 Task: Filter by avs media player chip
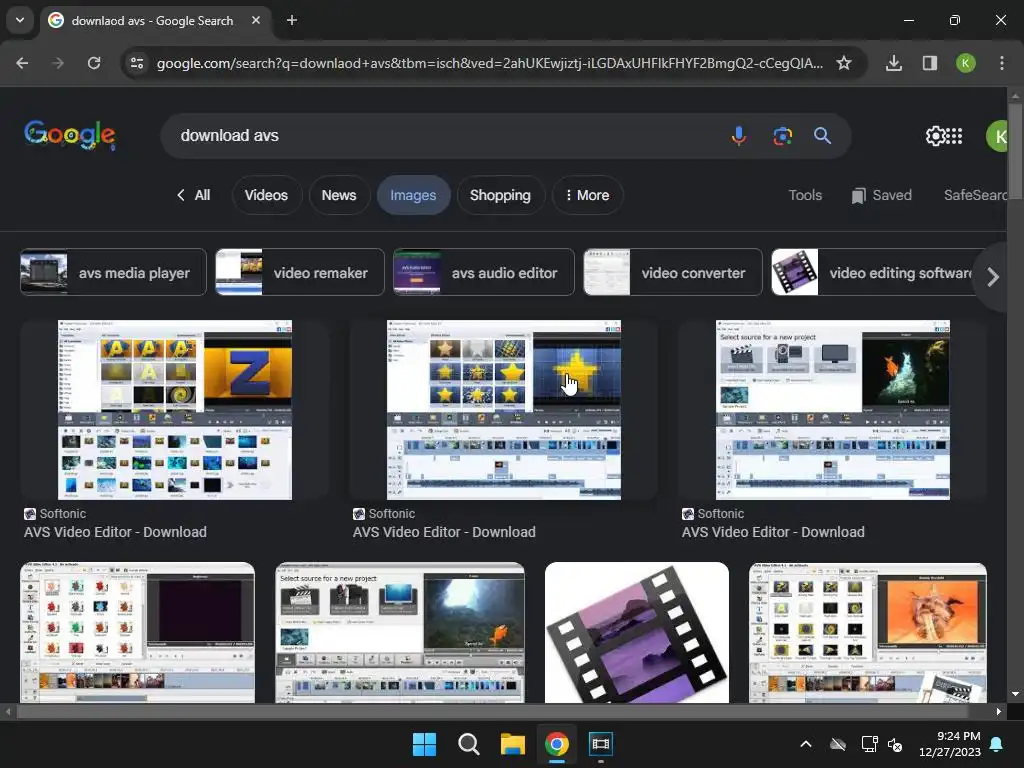113,272
